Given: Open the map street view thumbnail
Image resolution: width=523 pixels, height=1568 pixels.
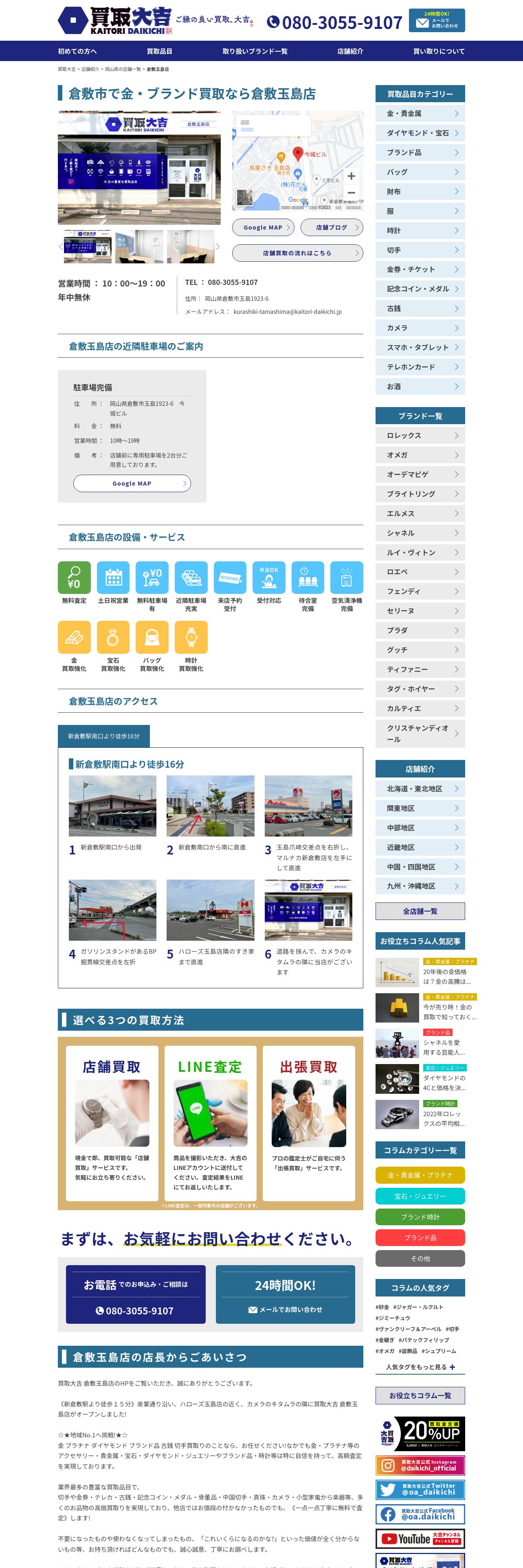Looking at the screenshot, I should pyautogui.click(x=244, y=197).
